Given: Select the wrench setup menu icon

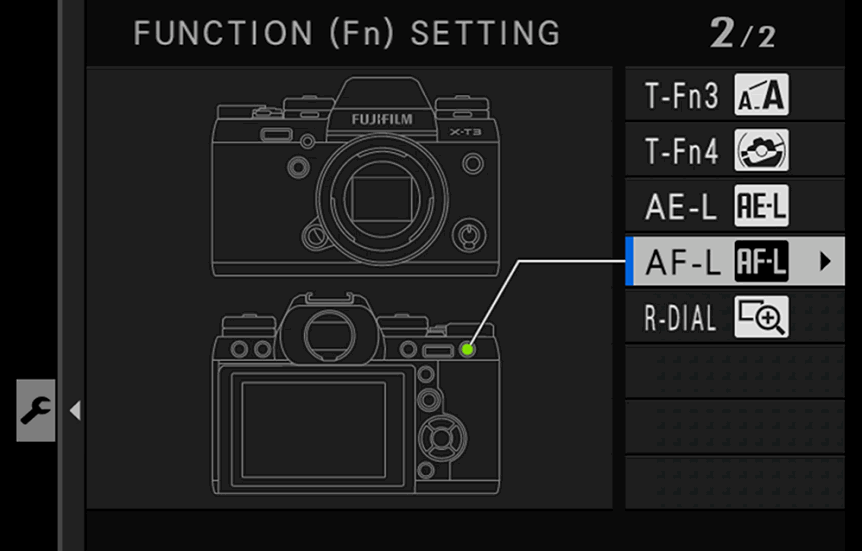Looking at the screenshot, I should [x=36, y=410].
